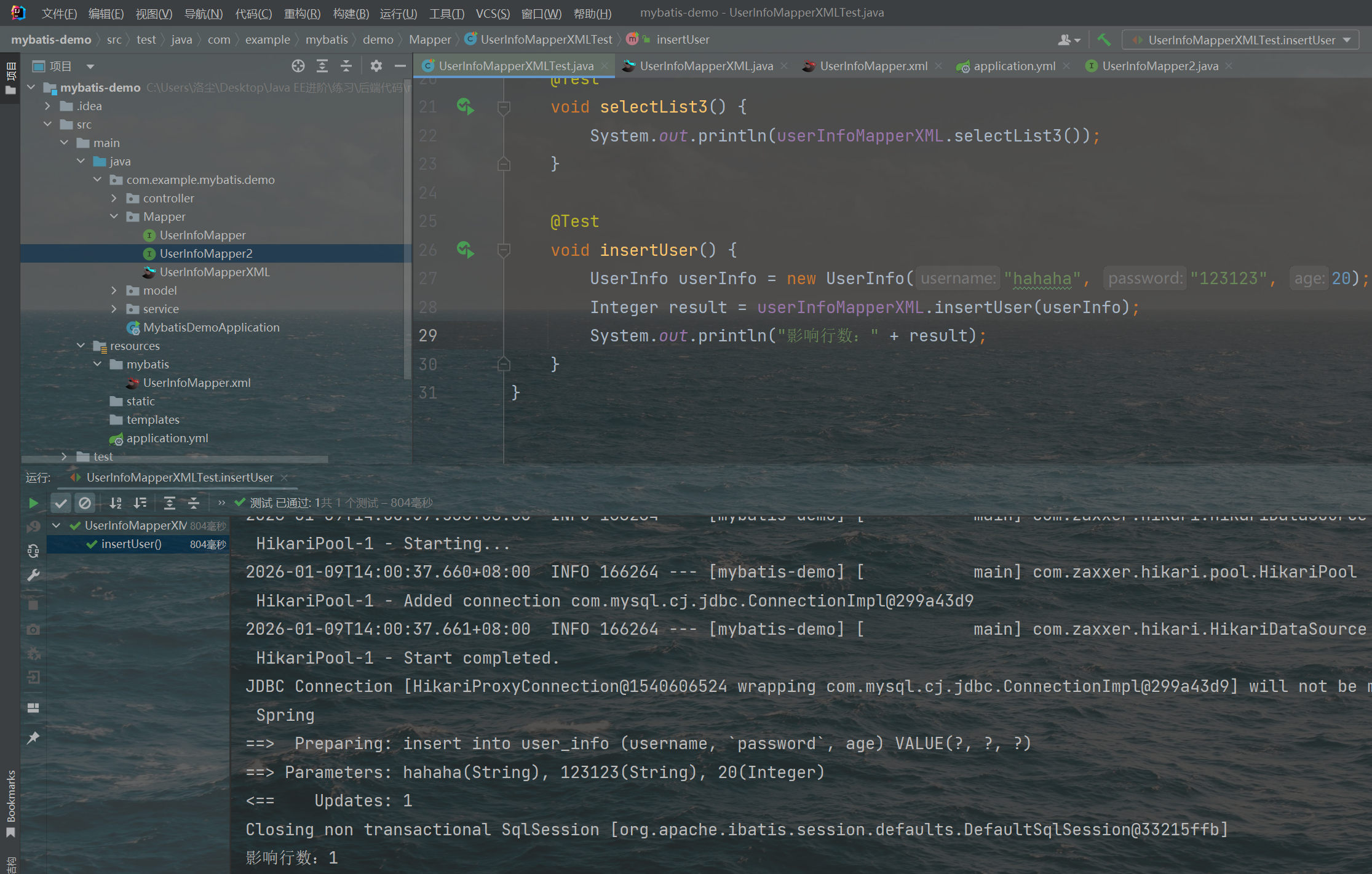Open the 运行(U) menu
The width and height of the screenshot is (1372, 874).
click(x=398, y=13)
